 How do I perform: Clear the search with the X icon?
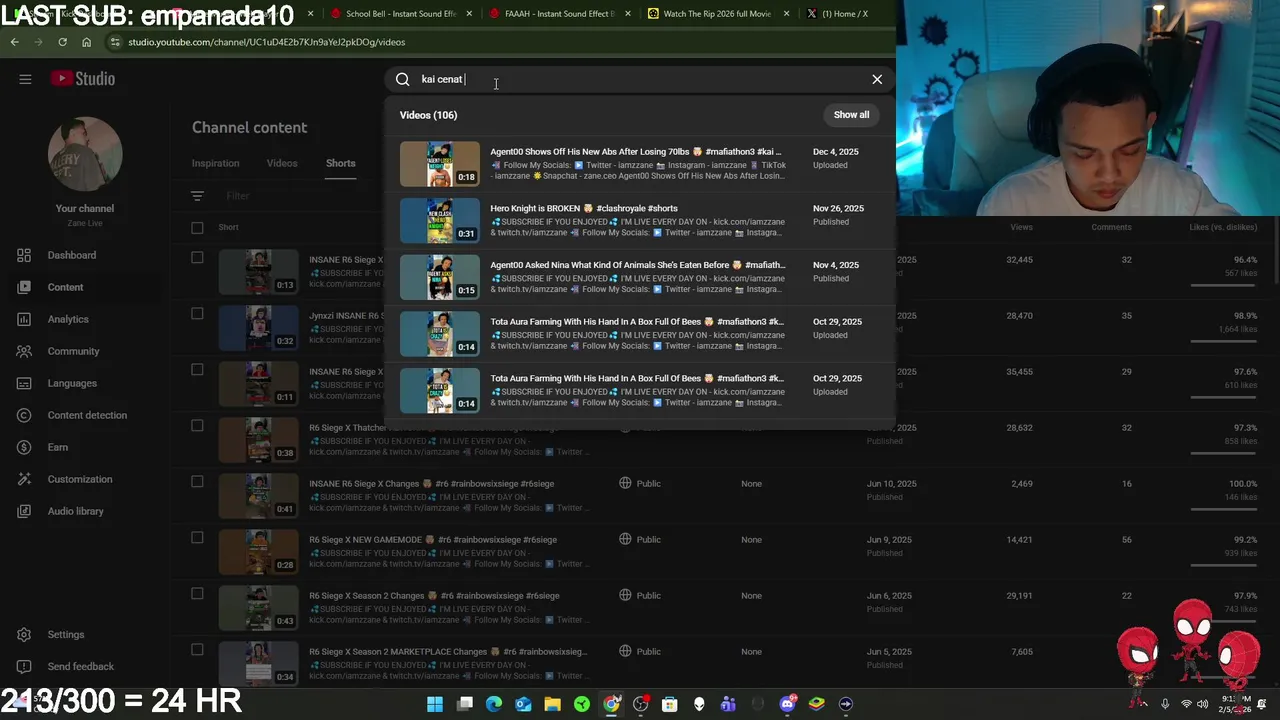pos(877,79)
